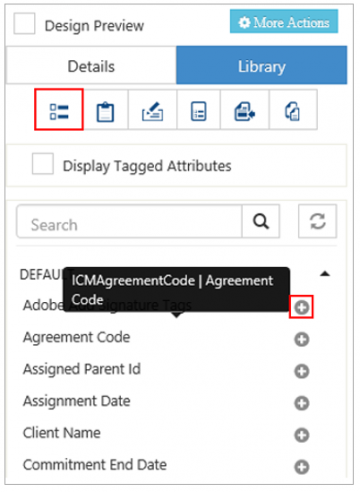360x492 pixels.
Task: Refresh the attributes list
Action: click(x=317, y=221)
